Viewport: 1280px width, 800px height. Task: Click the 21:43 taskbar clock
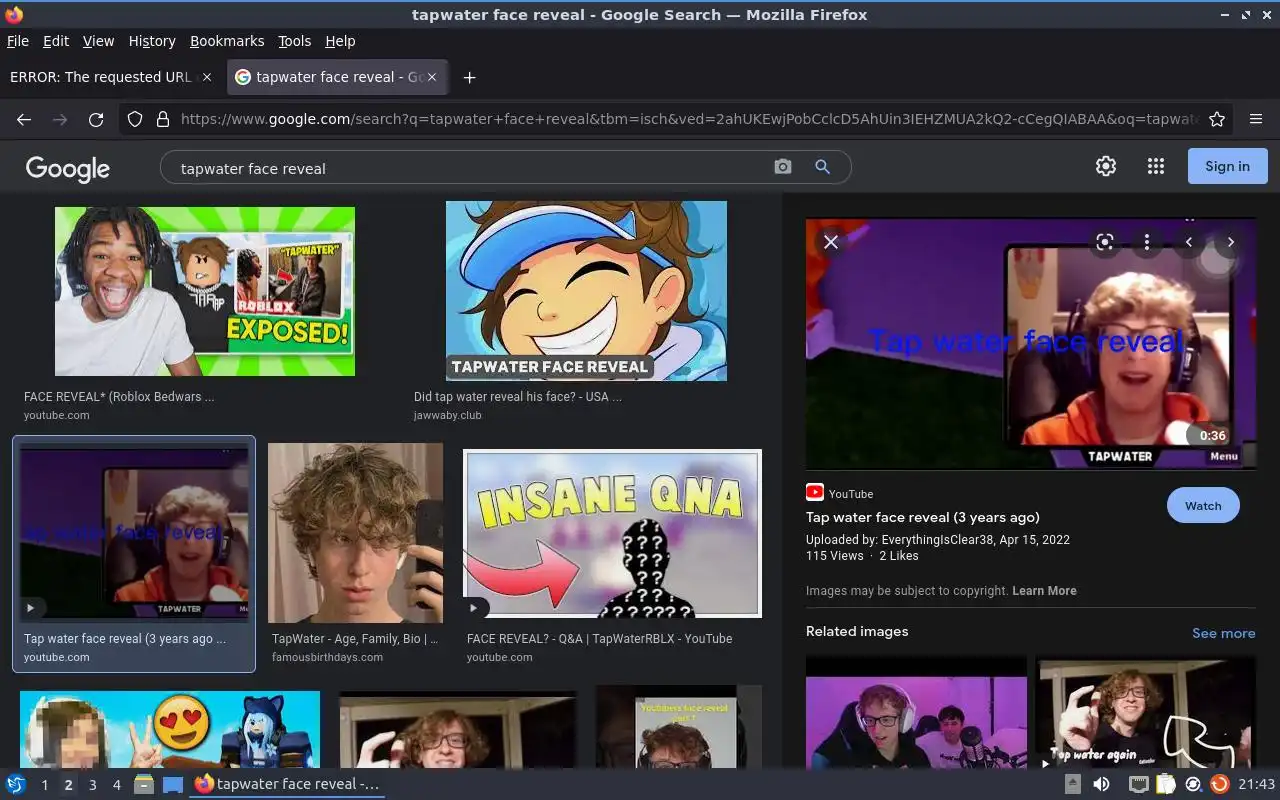(x=1257, y=784)
